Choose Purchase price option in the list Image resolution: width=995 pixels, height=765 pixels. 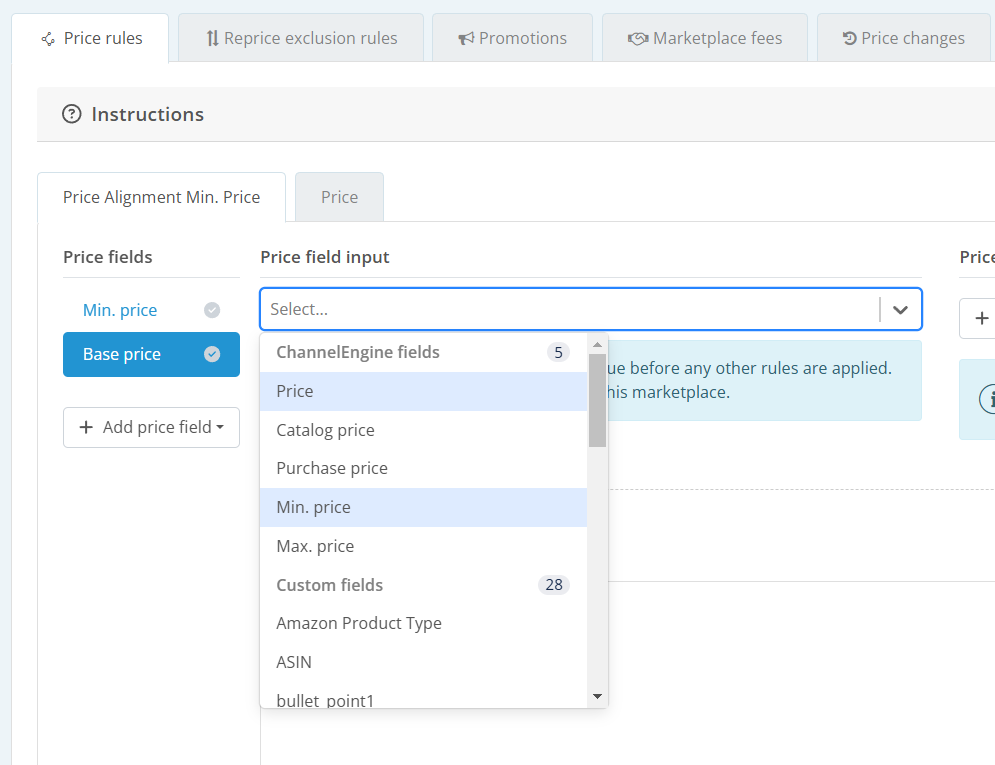331,468
